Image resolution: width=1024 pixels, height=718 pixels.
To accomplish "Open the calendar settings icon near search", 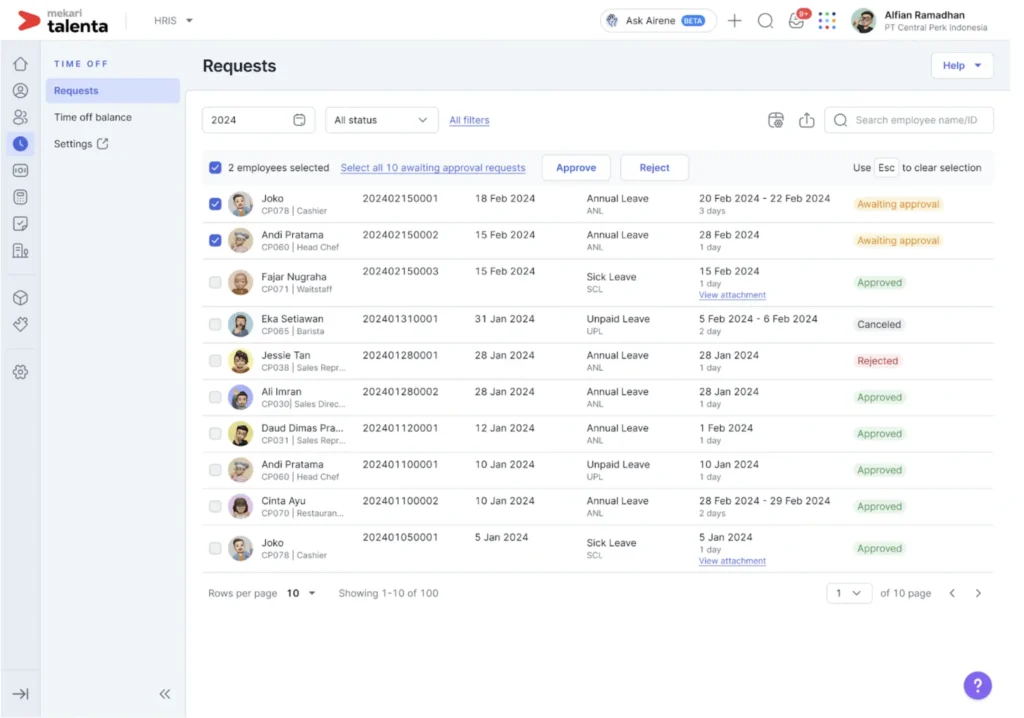I will coord(775,120).
